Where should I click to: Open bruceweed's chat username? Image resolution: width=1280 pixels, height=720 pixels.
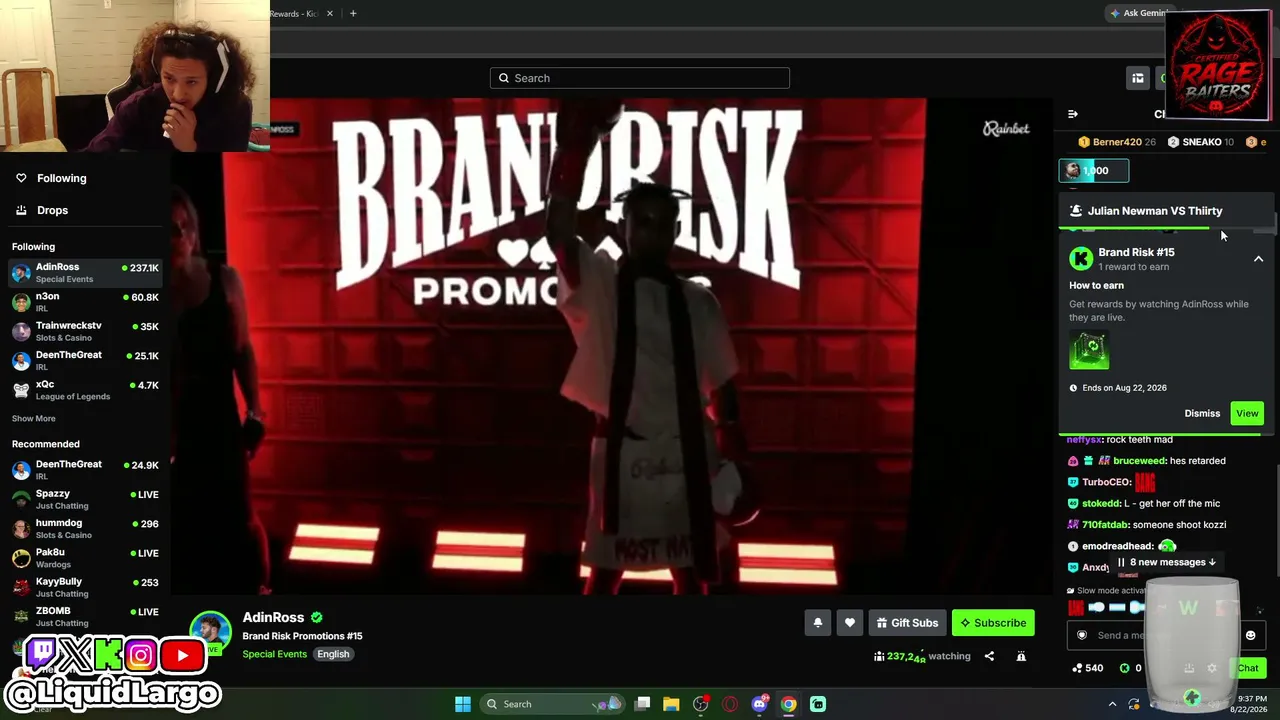(x=1140, y=461)
